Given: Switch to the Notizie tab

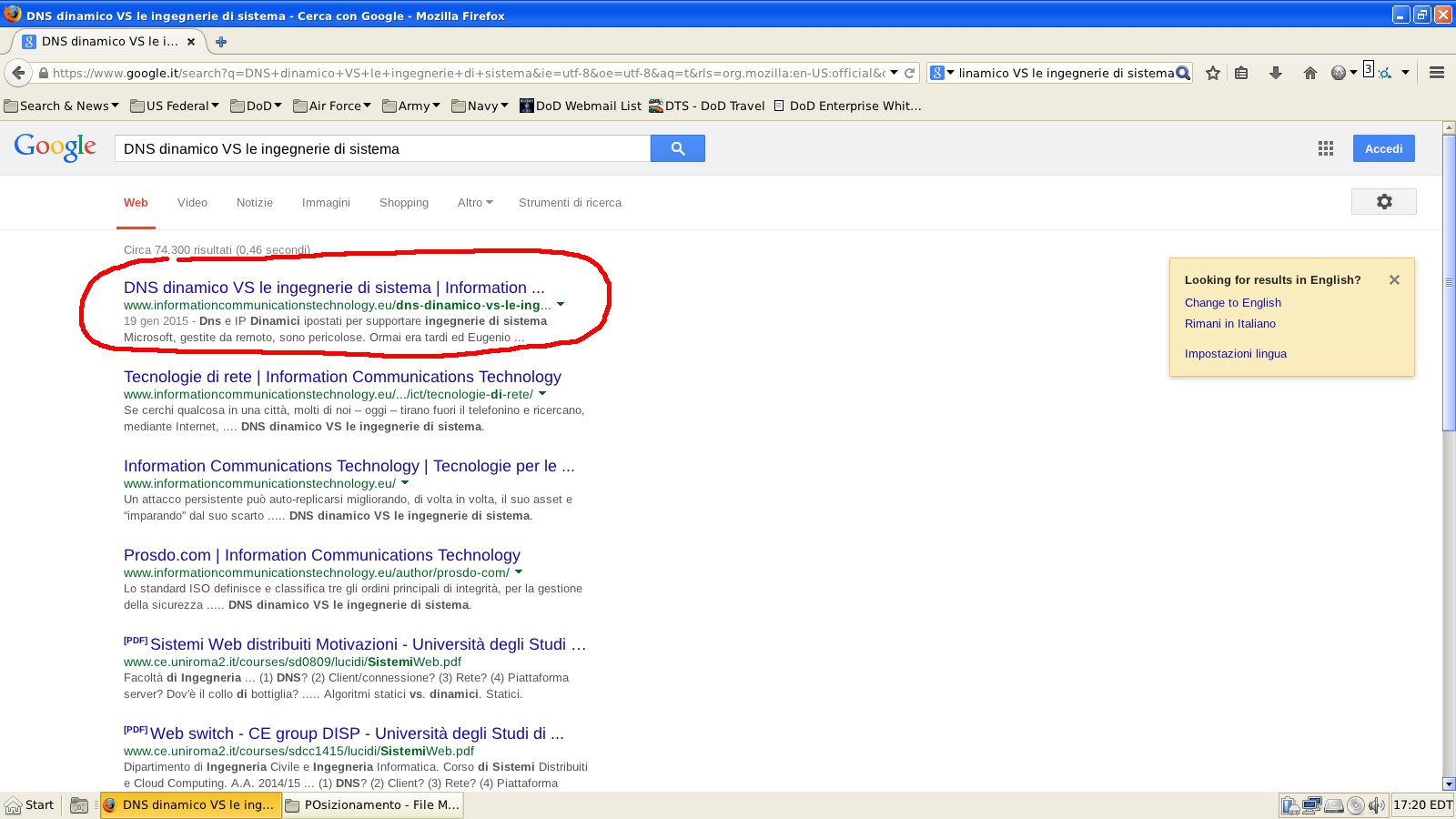Looking at the screenshot, I should tap(255, 202).
